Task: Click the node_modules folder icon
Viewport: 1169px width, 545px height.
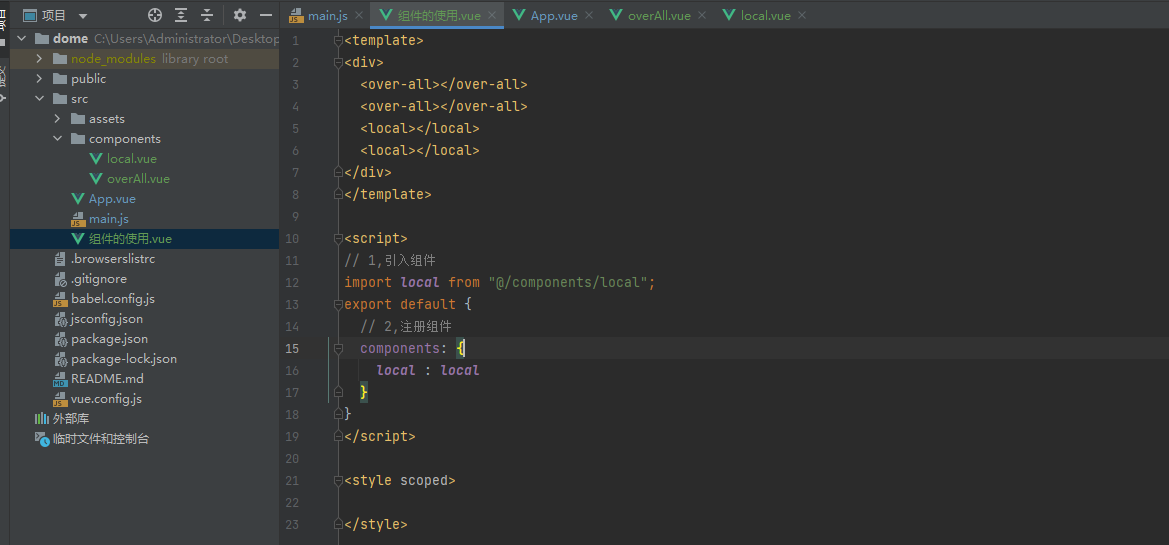Action: coord(60,58)
